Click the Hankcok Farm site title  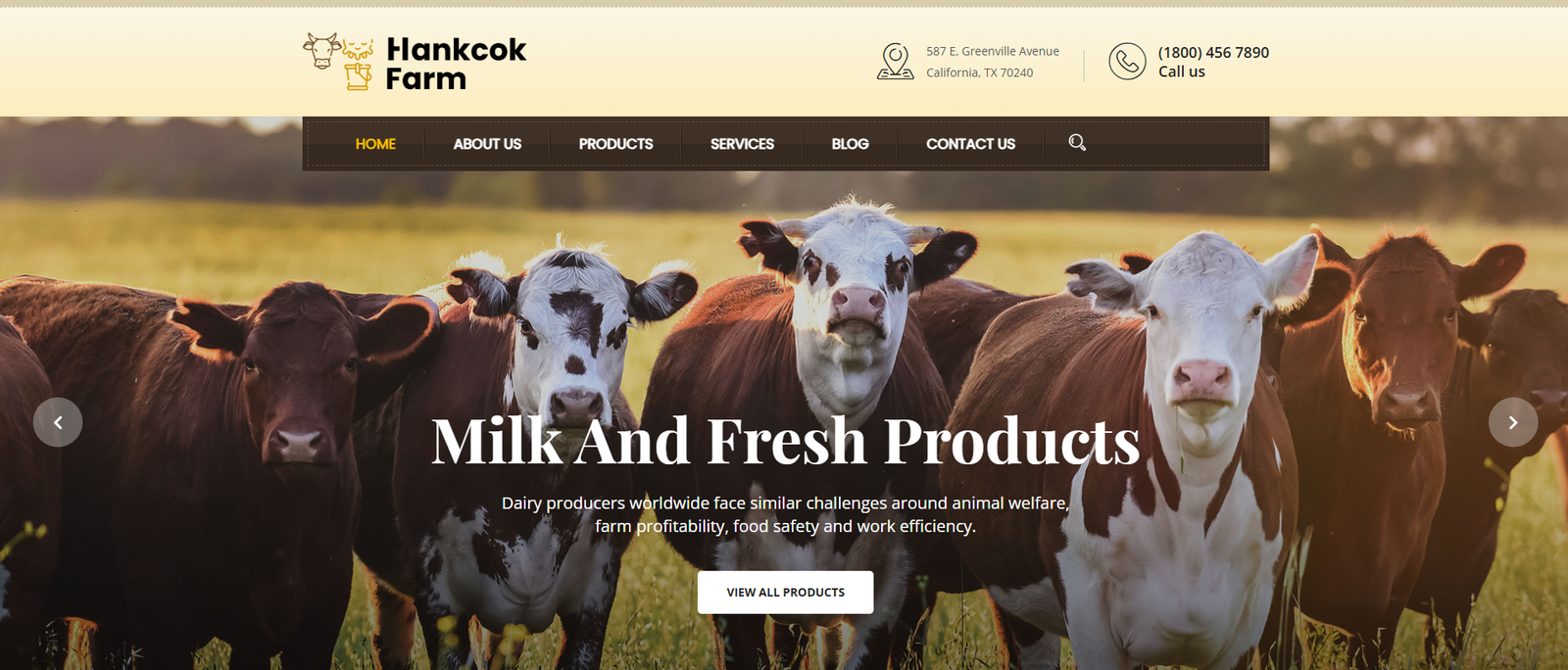456,64
